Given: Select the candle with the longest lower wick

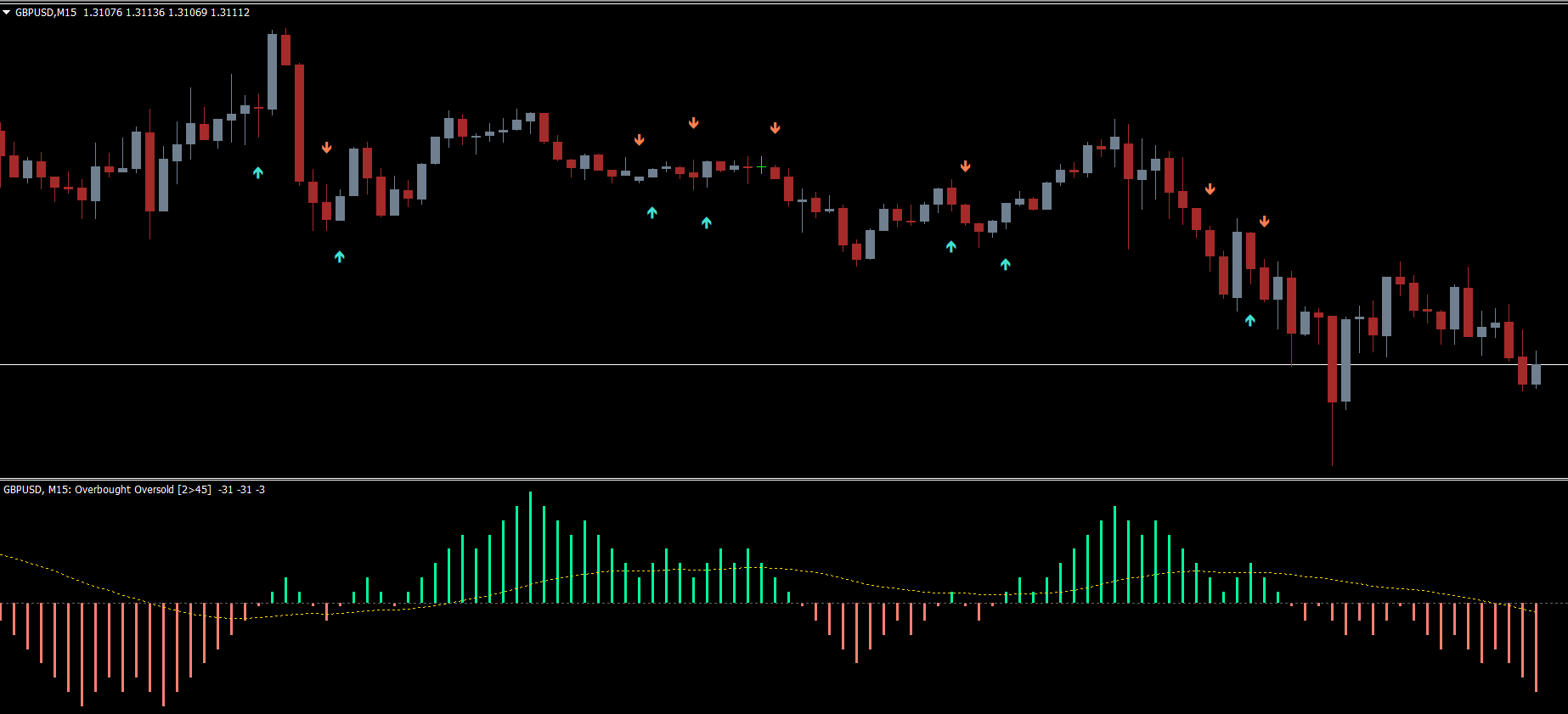Looking at the screenshot, I should 1332,358.
